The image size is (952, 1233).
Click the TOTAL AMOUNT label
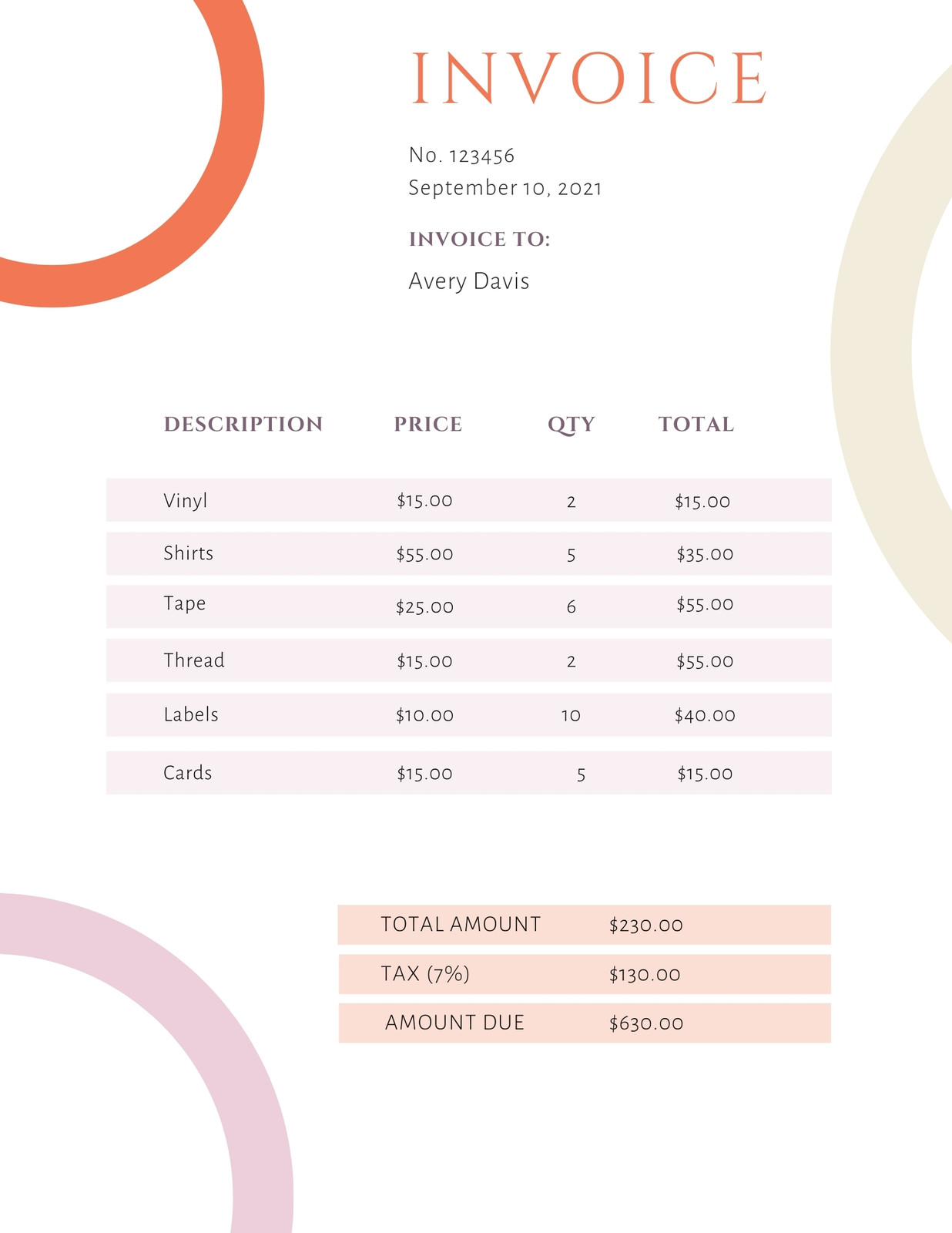click(461, 924)
